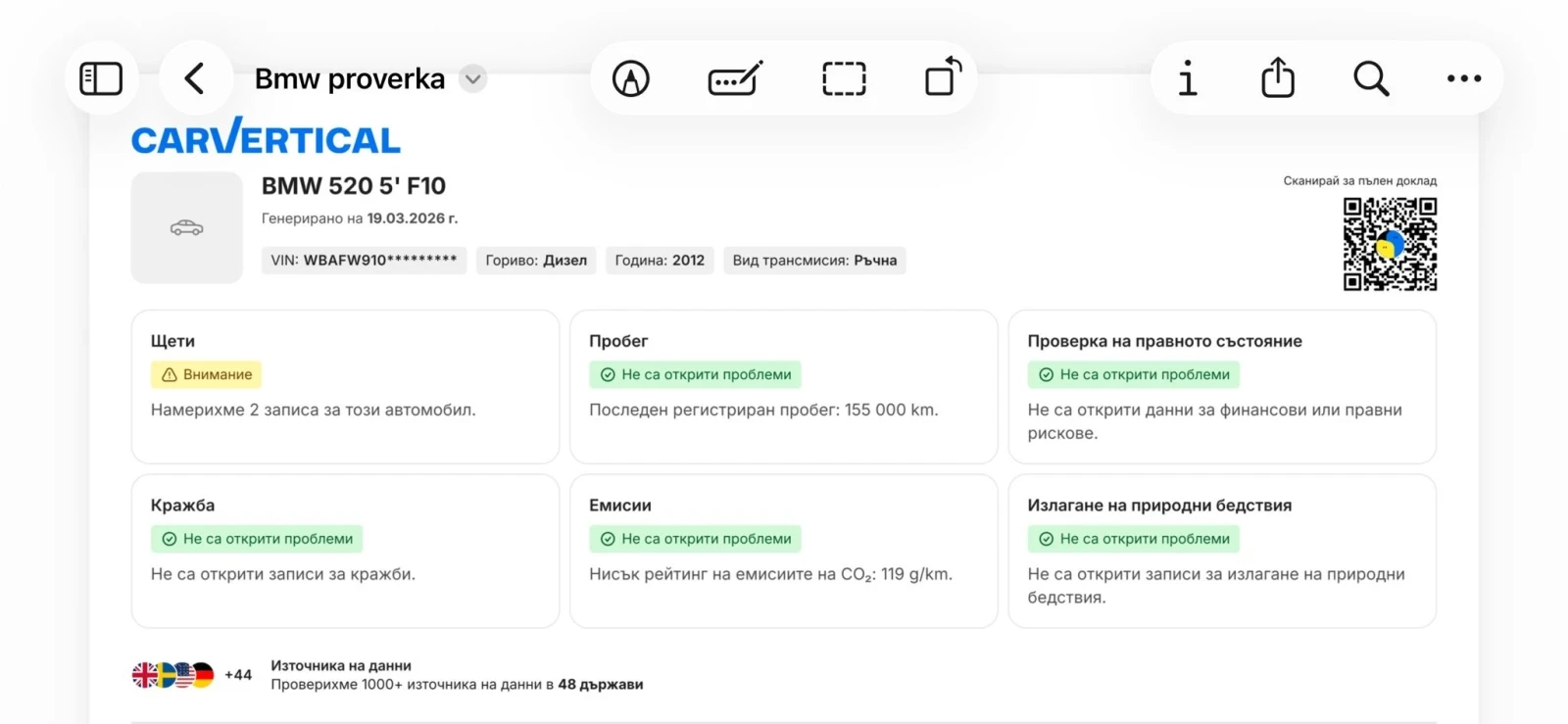Show document info inspector
This screenshot has width=1568, height=724.
1188,78
